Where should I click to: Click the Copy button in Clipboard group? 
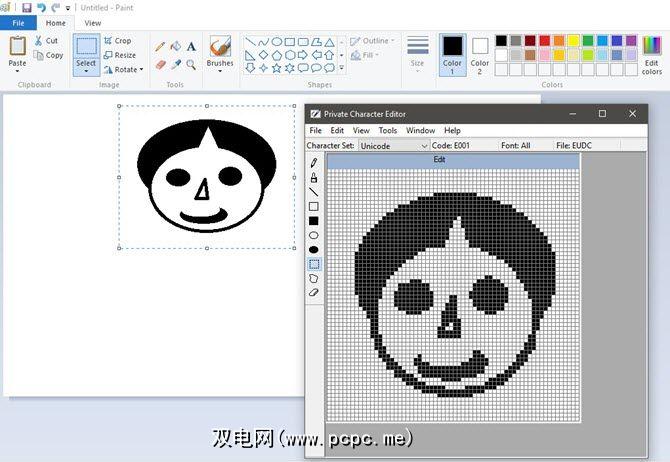click(48, 55)
